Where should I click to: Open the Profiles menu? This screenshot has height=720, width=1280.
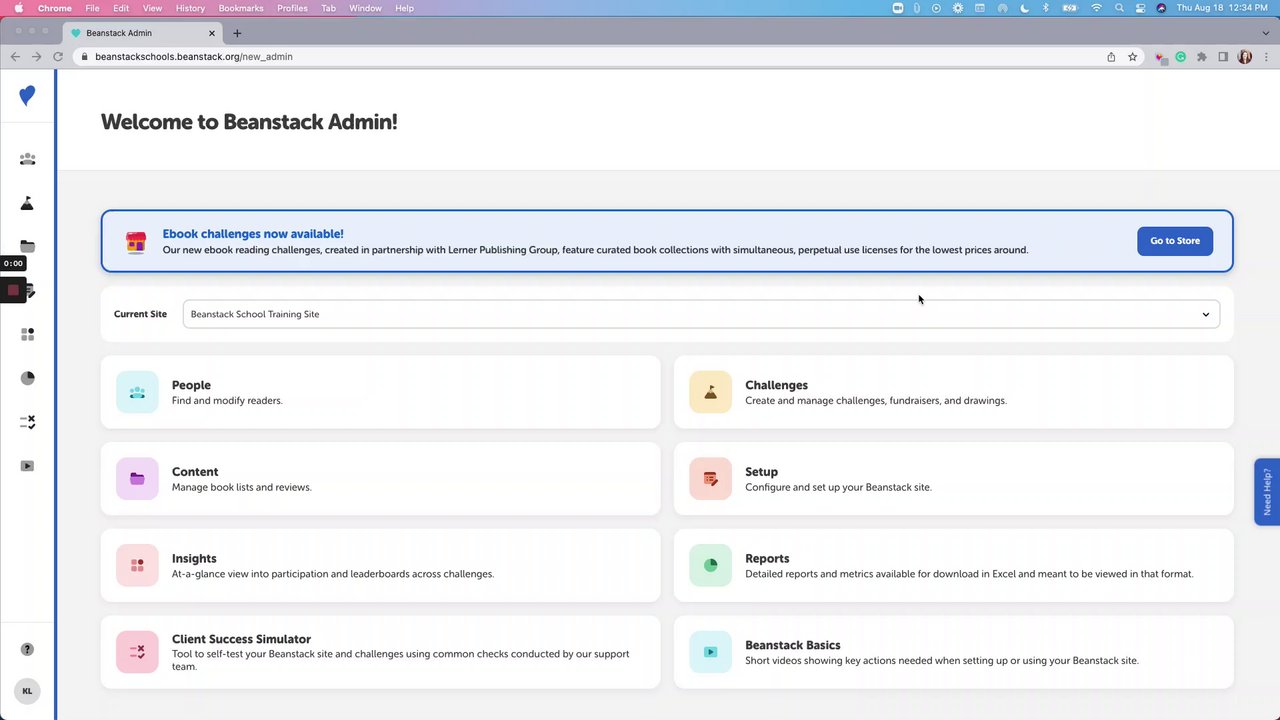tap(292, 8)
